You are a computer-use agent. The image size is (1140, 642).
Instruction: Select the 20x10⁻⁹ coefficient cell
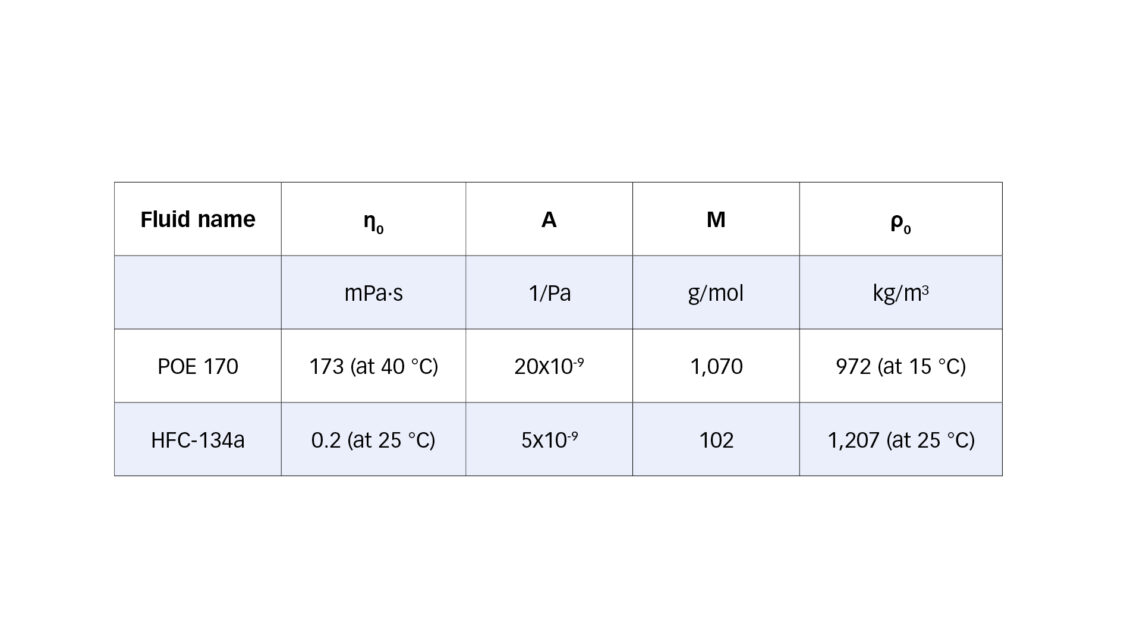tap(549, 366)
